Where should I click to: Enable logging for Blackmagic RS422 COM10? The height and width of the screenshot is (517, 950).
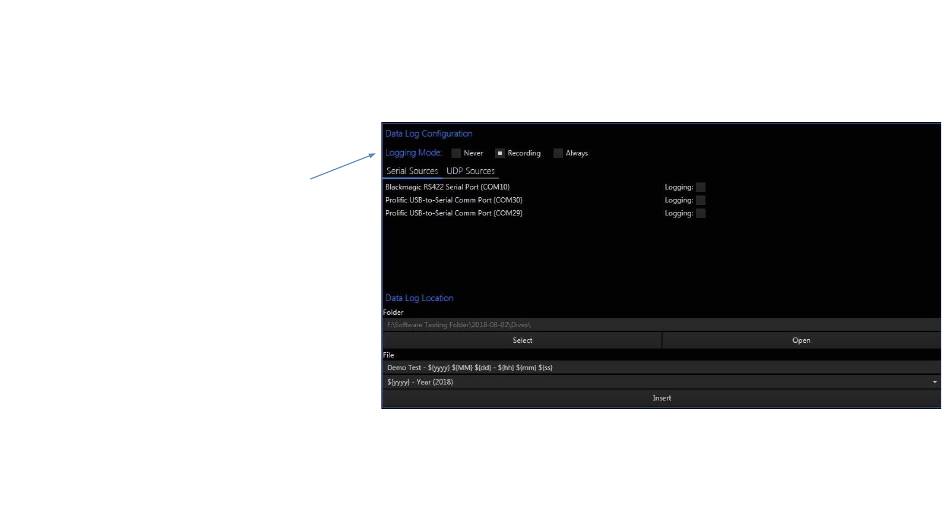700,187
